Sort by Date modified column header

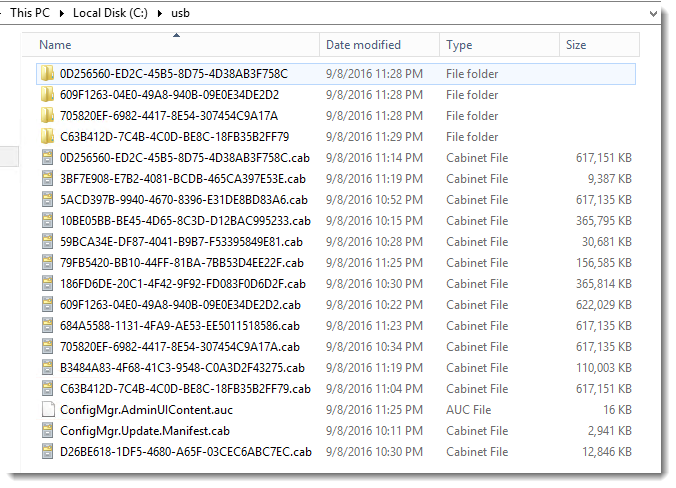point(363,45)
